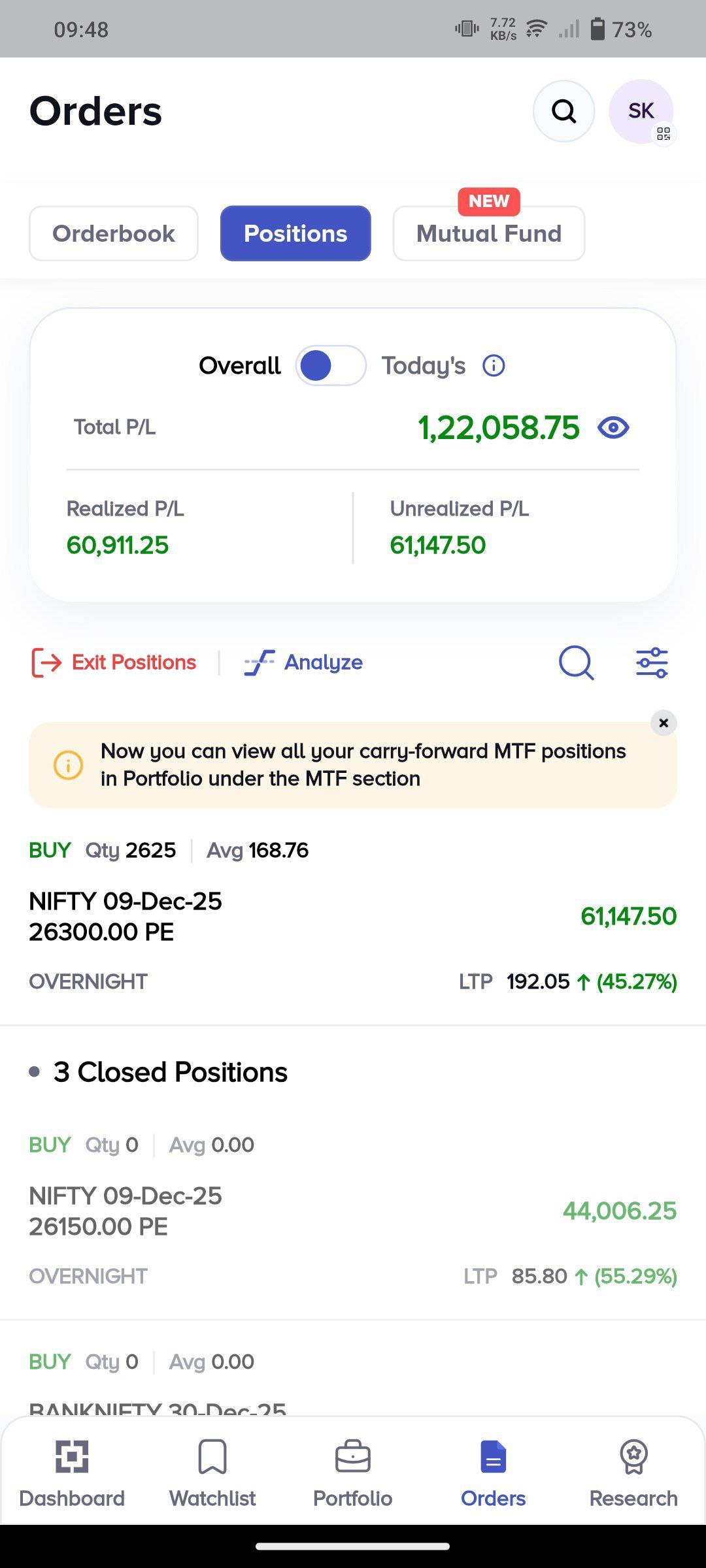Open positions filter sliders icon
706x1568 pixels.
coord(652,662)
